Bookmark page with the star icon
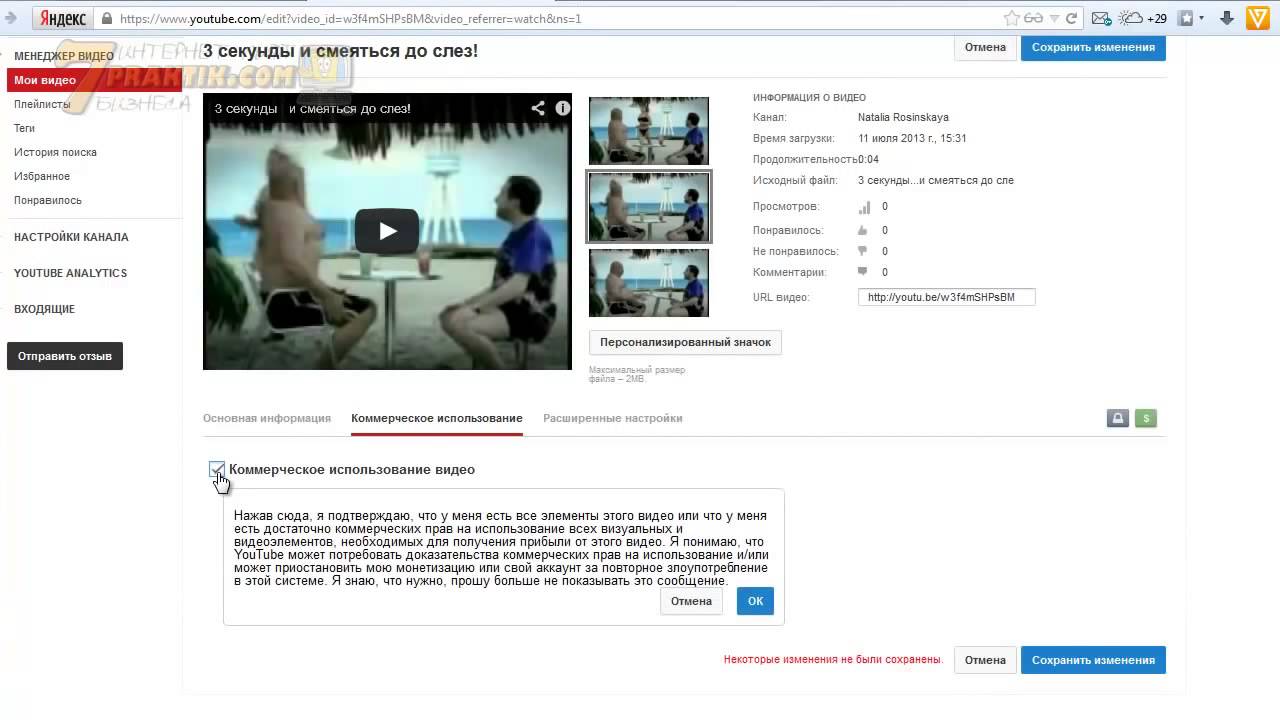1280x720 pixels. click(1012, 18)
